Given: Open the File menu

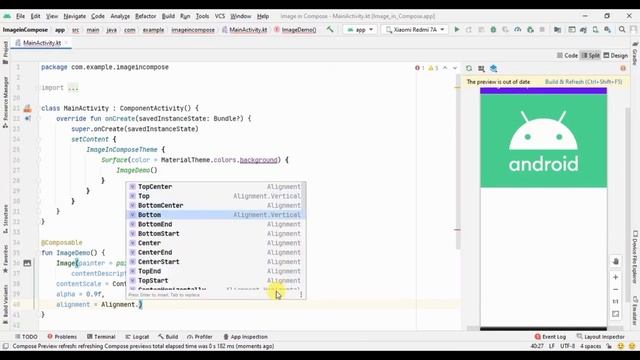Looking at the screenshot, I should 20,16.
